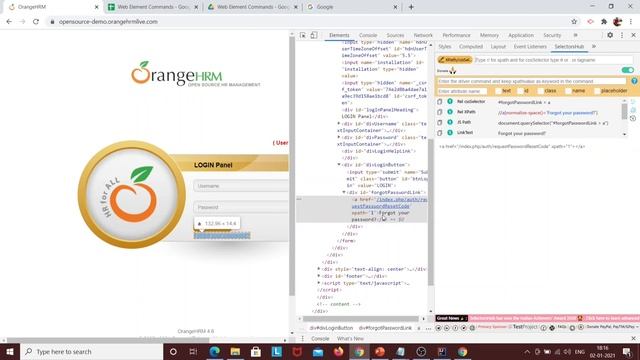The image size is (640, 360).
Task: Open PowerPoint from the taskbar
Action: click(380, 351)
